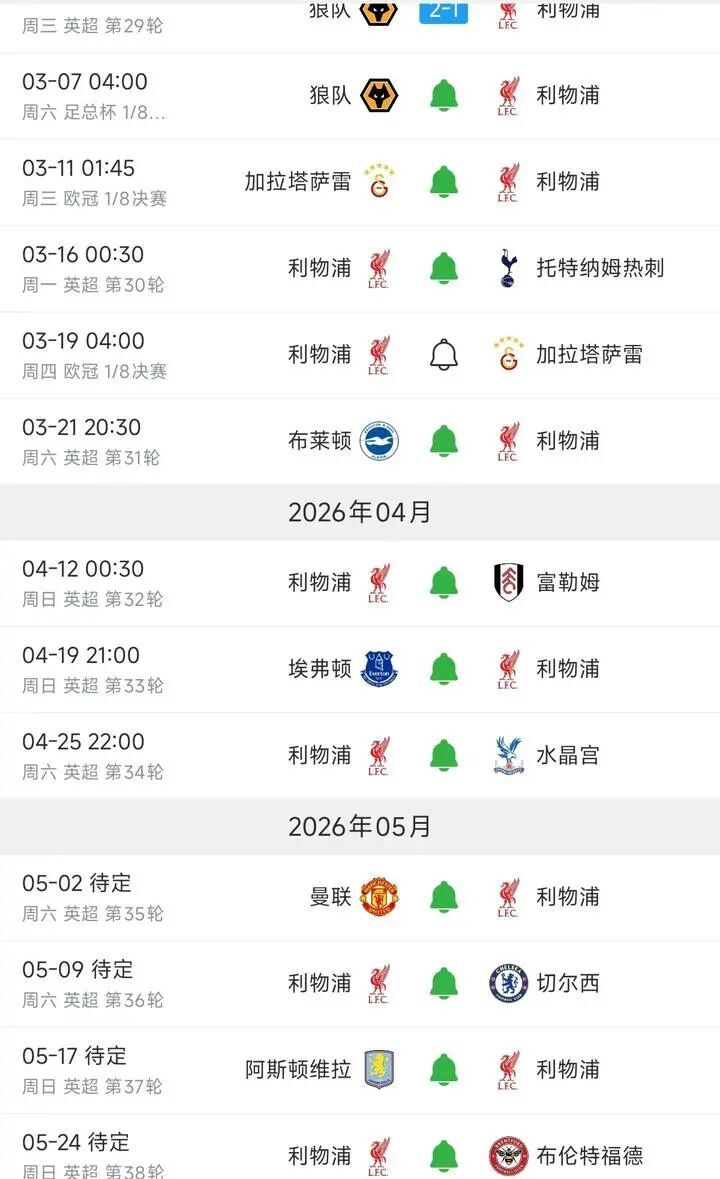Click Wolves crest in the 03-07 FA Cup match
The image size is (720, 1179).
[x=379, y=96]
